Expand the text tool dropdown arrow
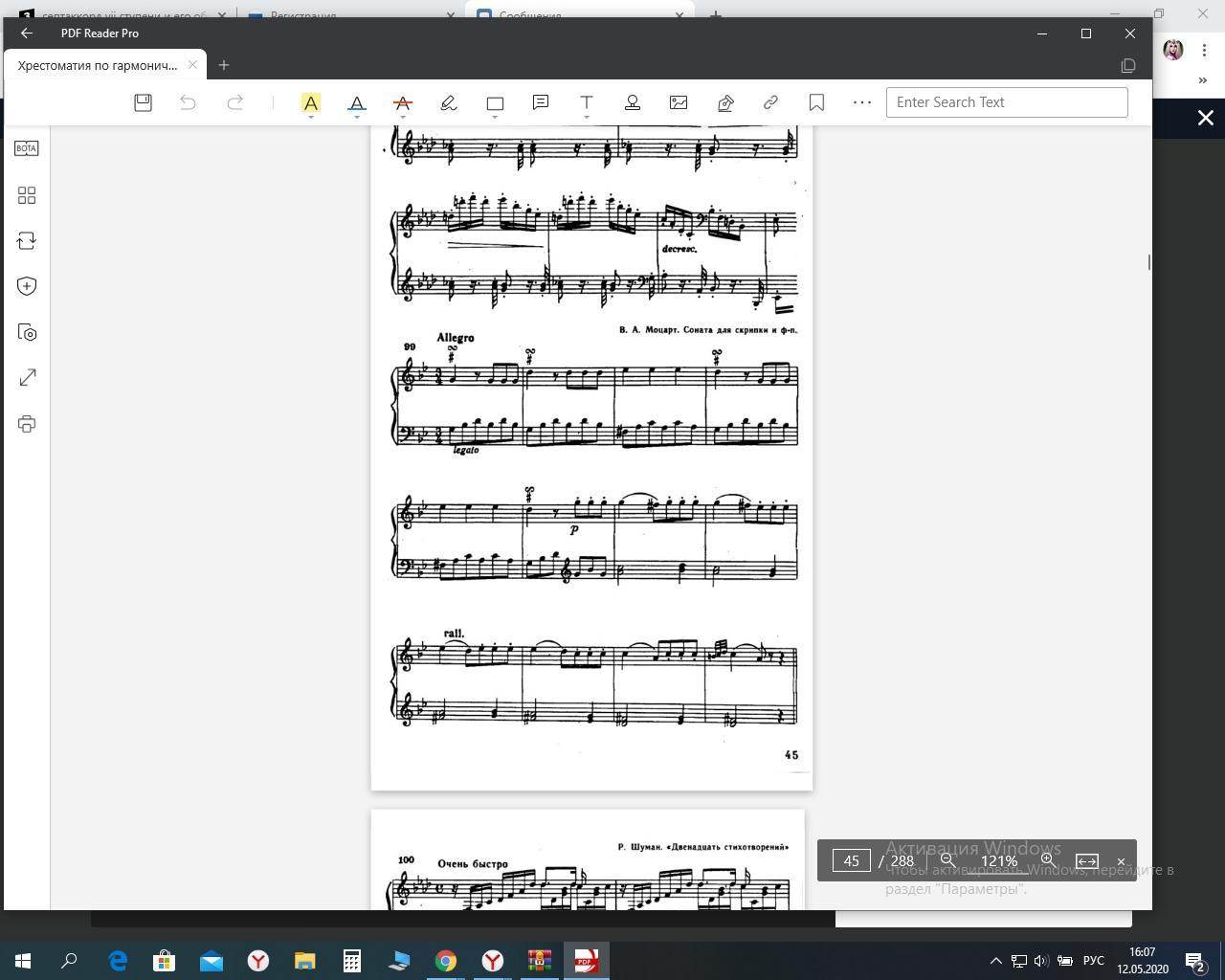 pos(587,117)
